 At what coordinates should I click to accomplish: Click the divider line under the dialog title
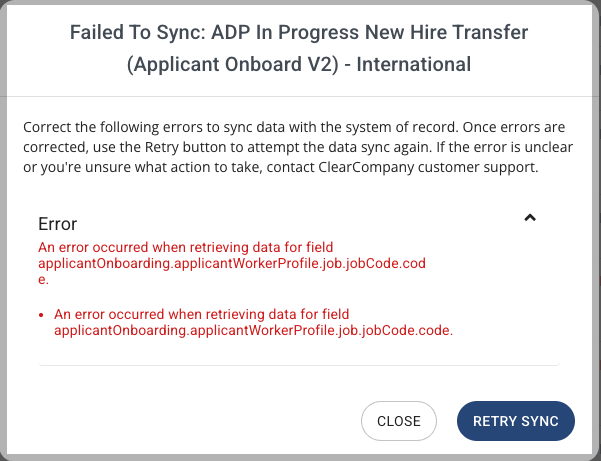(x=299, y=96)
